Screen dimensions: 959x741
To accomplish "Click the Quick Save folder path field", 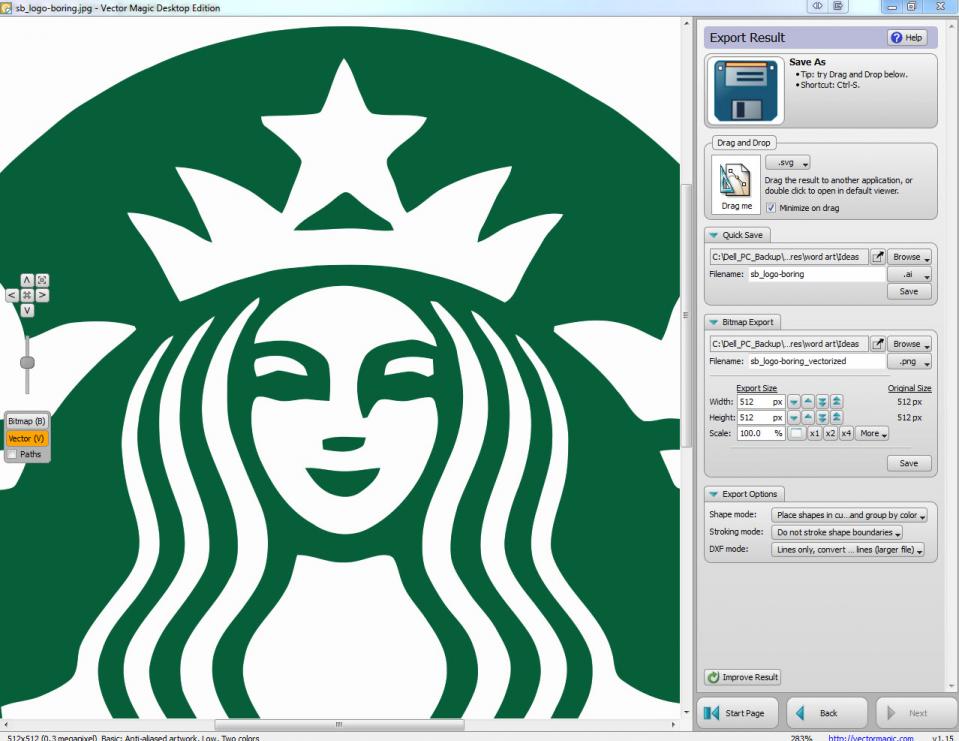I will pos(788,257).
